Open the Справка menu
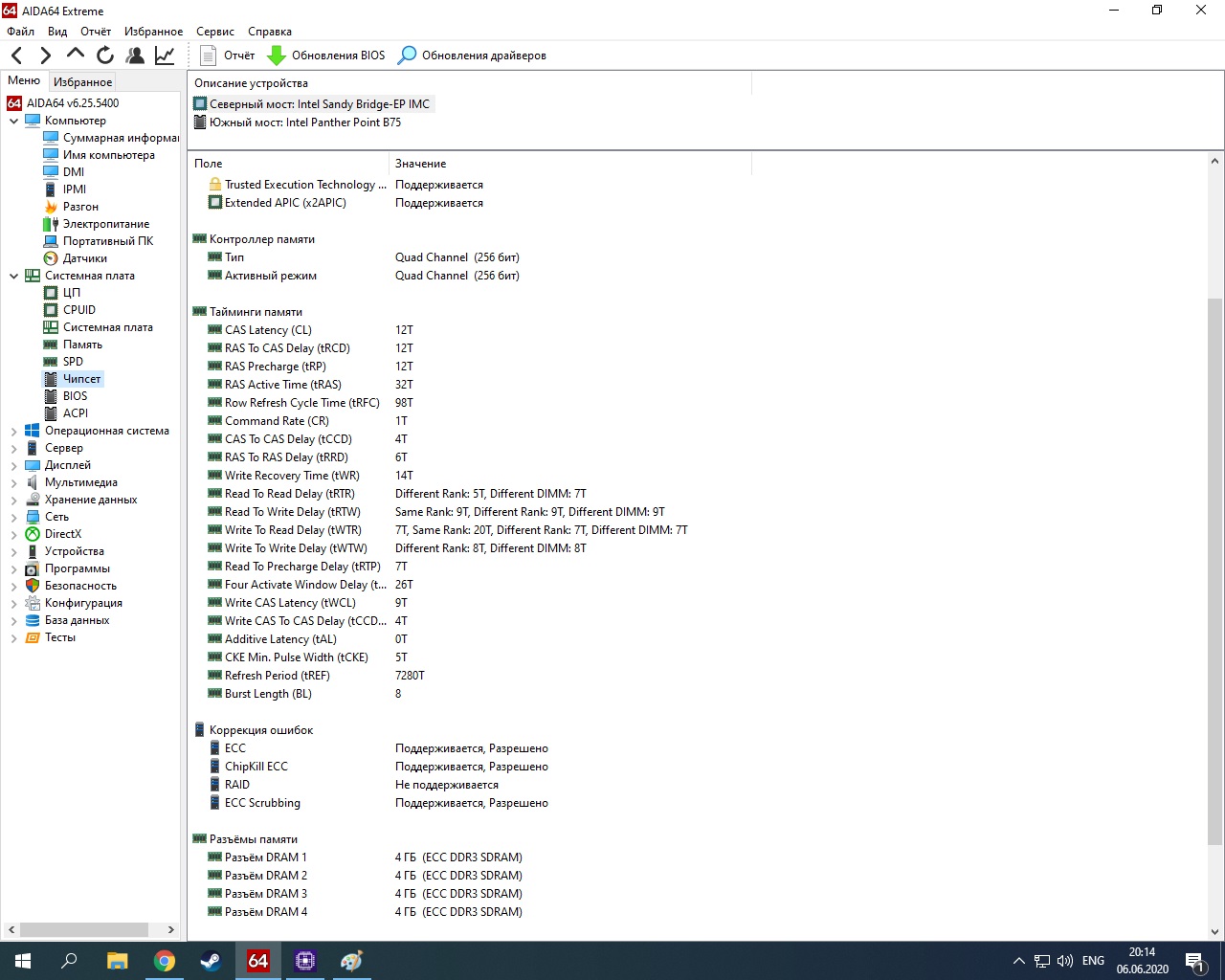 point(270,32)
